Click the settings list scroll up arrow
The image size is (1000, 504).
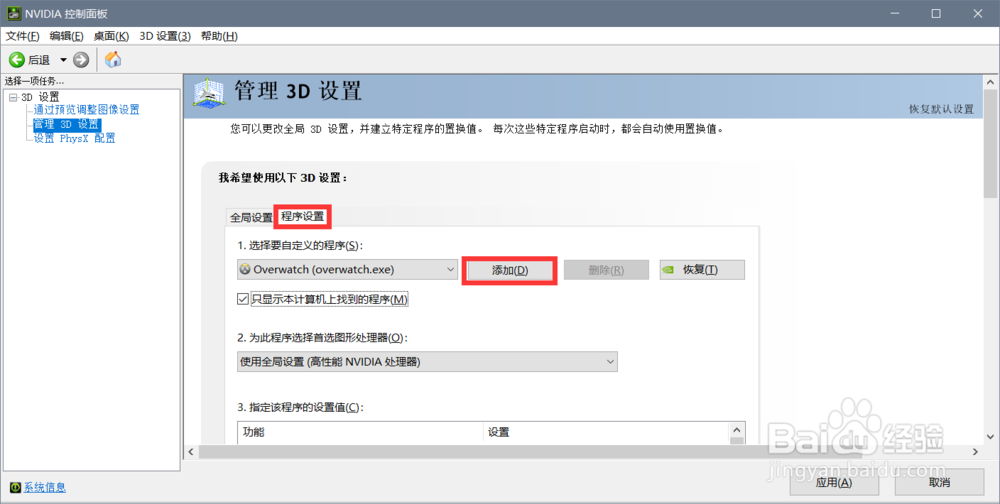(x=737, y=431)
